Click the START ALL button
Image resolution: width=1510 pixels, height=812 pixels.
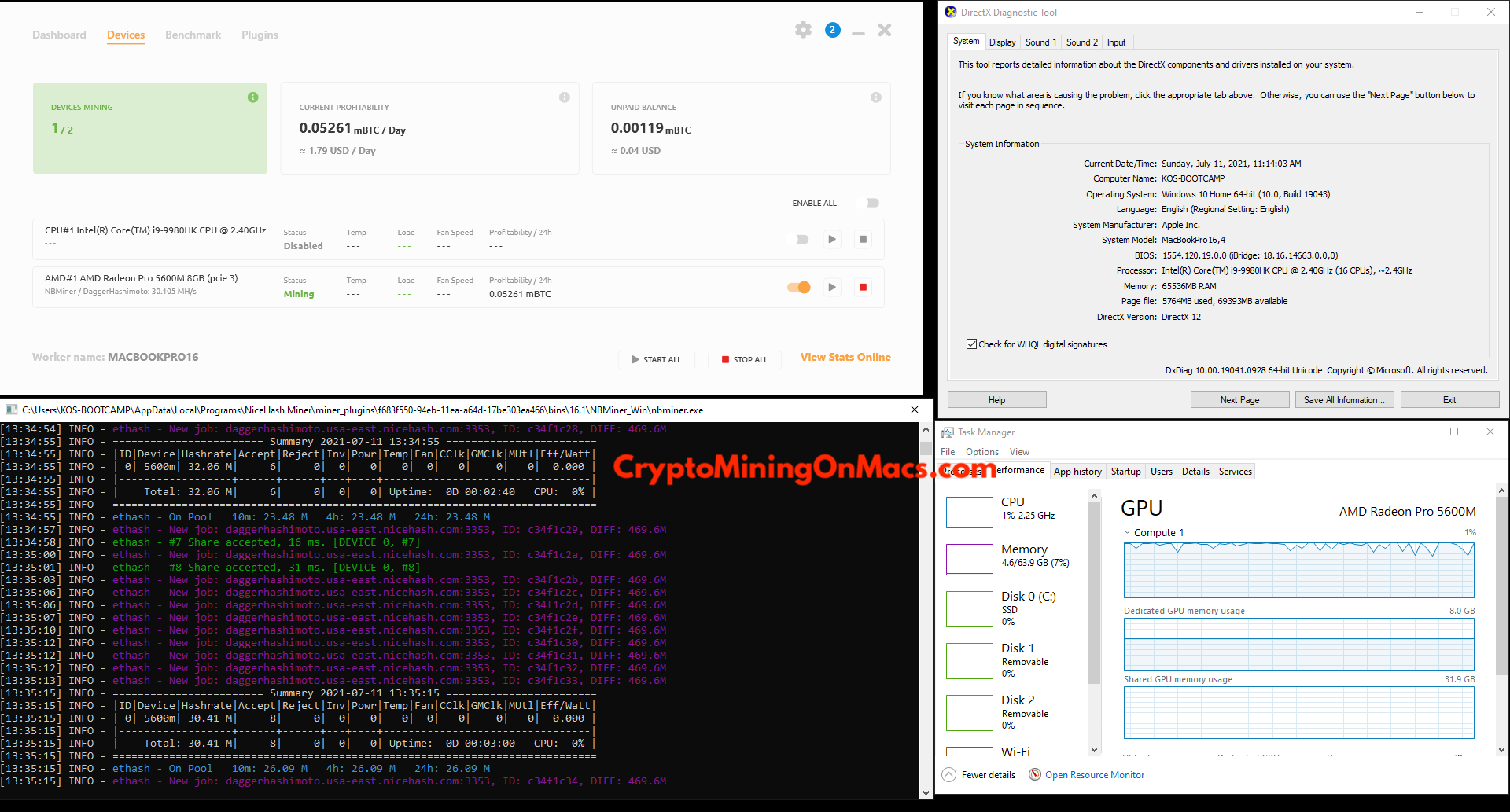pyautogui.click(x=657, y=359)
